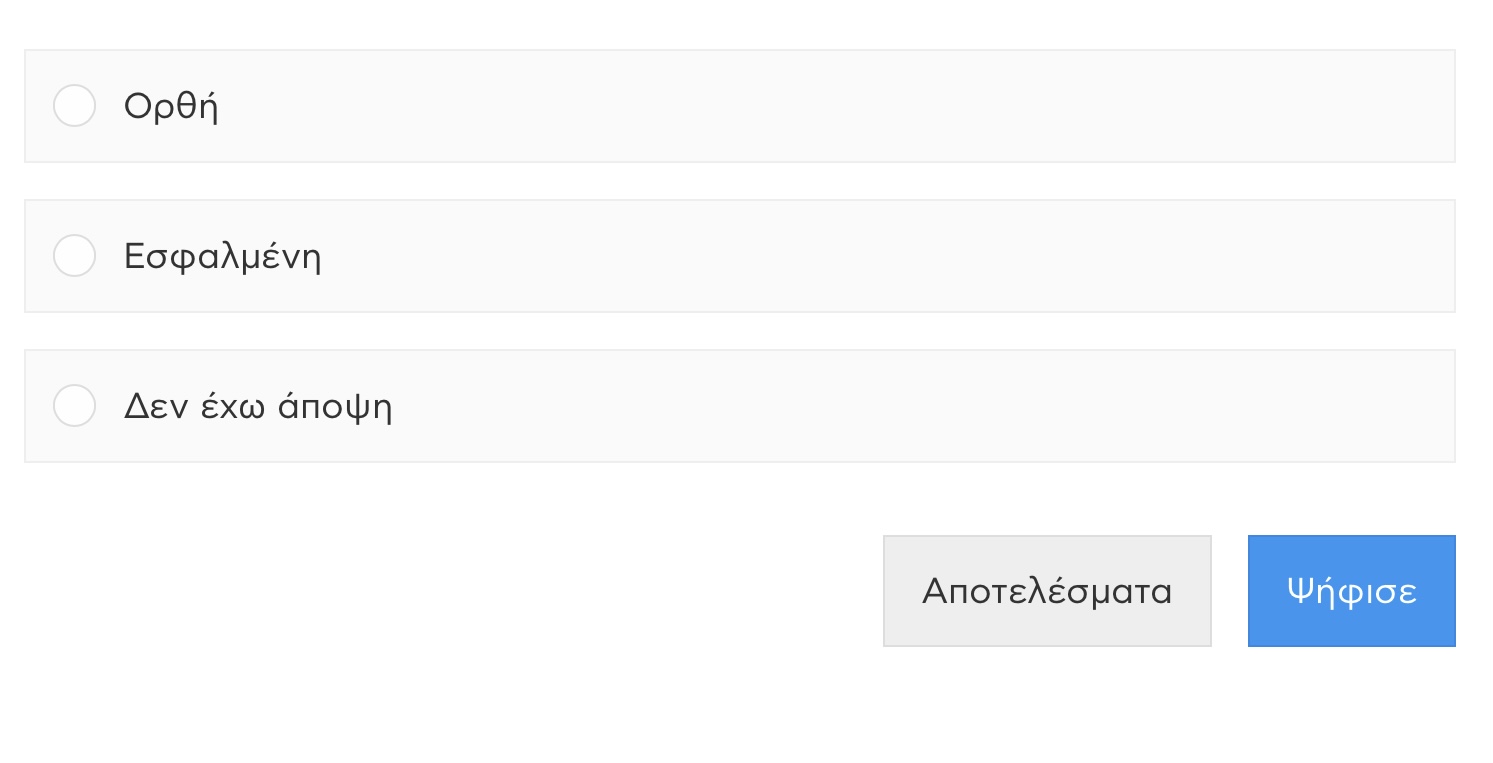Click the Εσφαλμένη option row container
This screenshot has height=763, width=1493.
pyautogui.click(x=800, y=256)
